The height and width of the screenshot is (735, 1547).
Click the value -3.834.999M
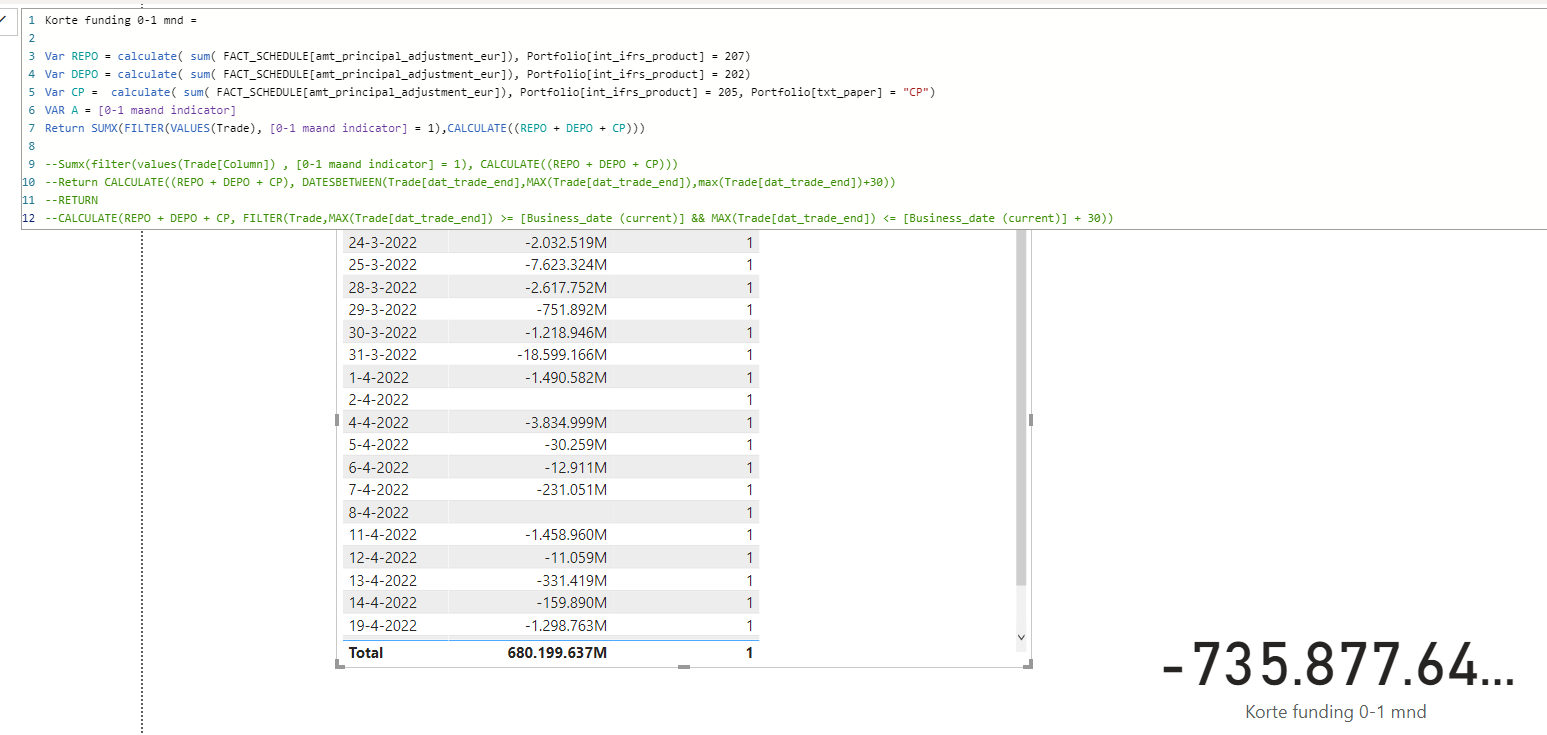click(566, 423)
